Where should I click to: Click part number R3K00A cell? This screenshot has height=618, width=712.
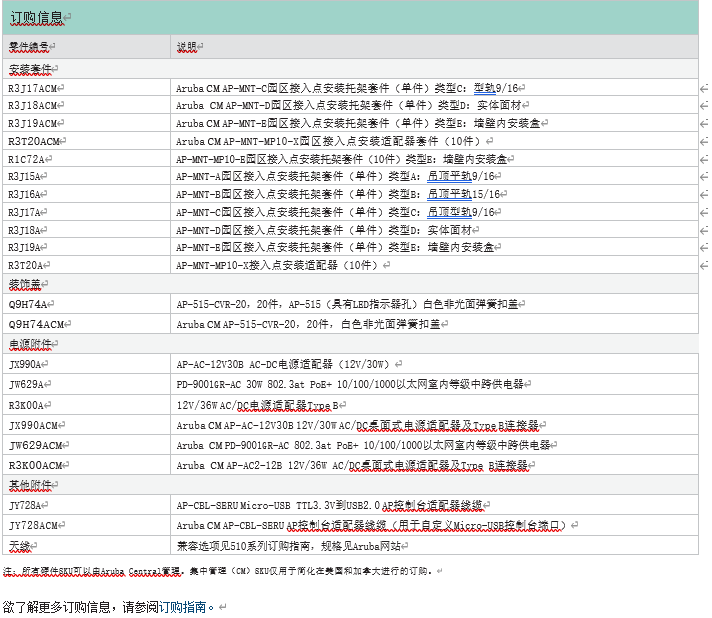click(x=87, y=405)
